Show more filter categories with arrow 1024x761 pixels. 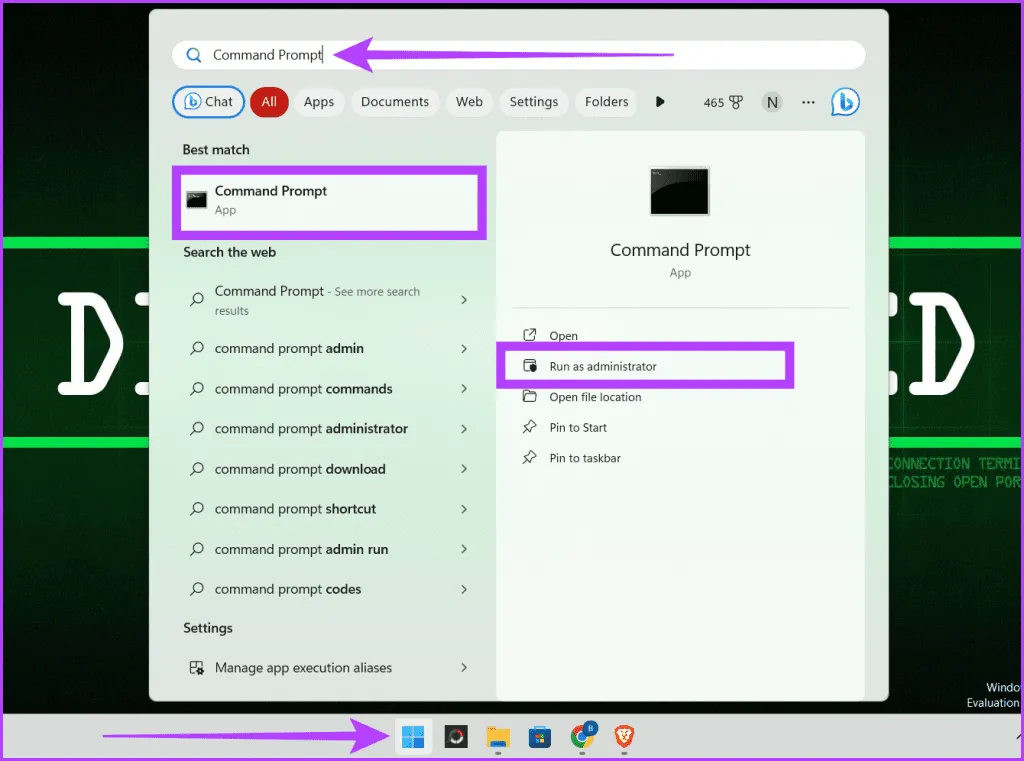[660, 102]
